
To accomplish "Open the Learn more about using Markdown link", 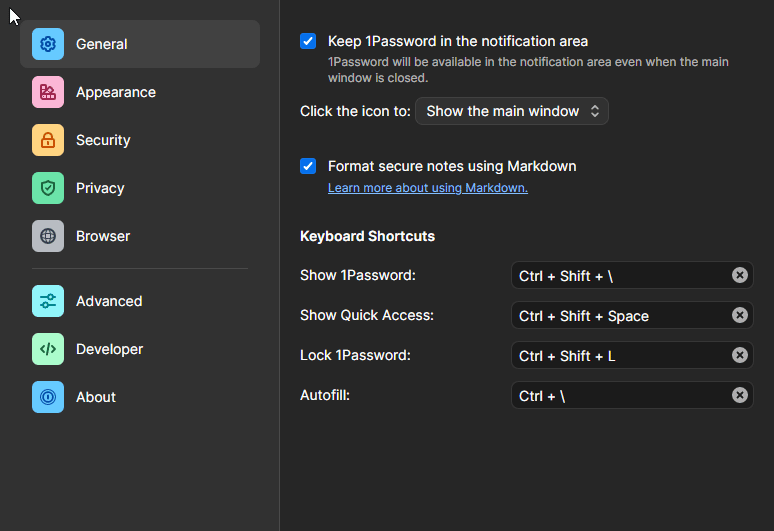I will (428, 188).
